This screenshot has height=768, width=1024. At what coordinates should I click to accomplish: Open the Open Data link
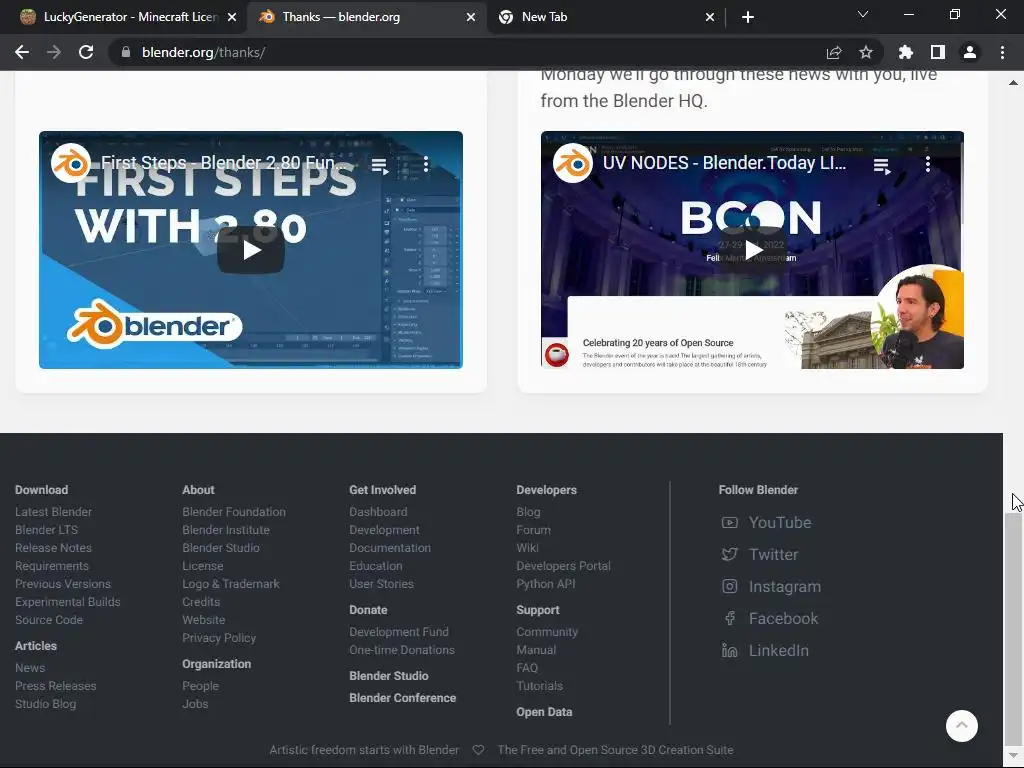(x=544, y=712)
